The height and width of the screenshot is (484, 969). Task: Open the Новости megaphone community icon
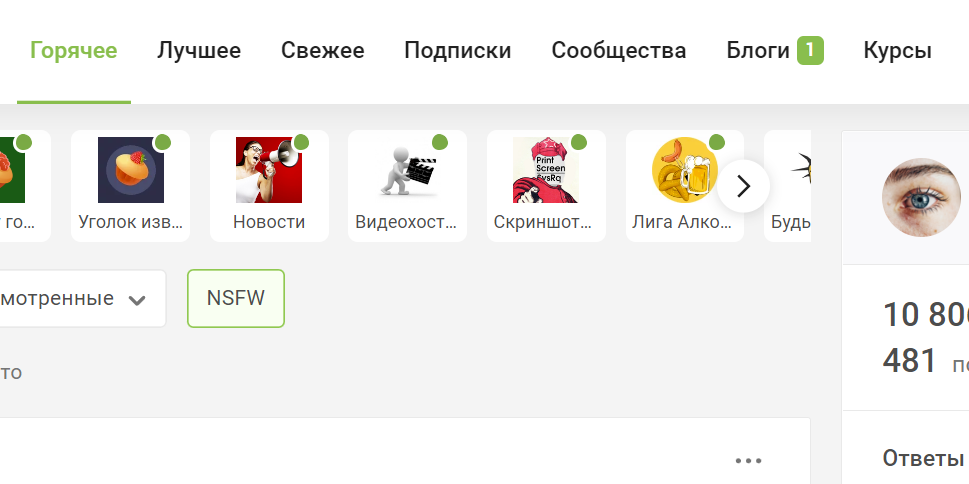tap(269, 170)
